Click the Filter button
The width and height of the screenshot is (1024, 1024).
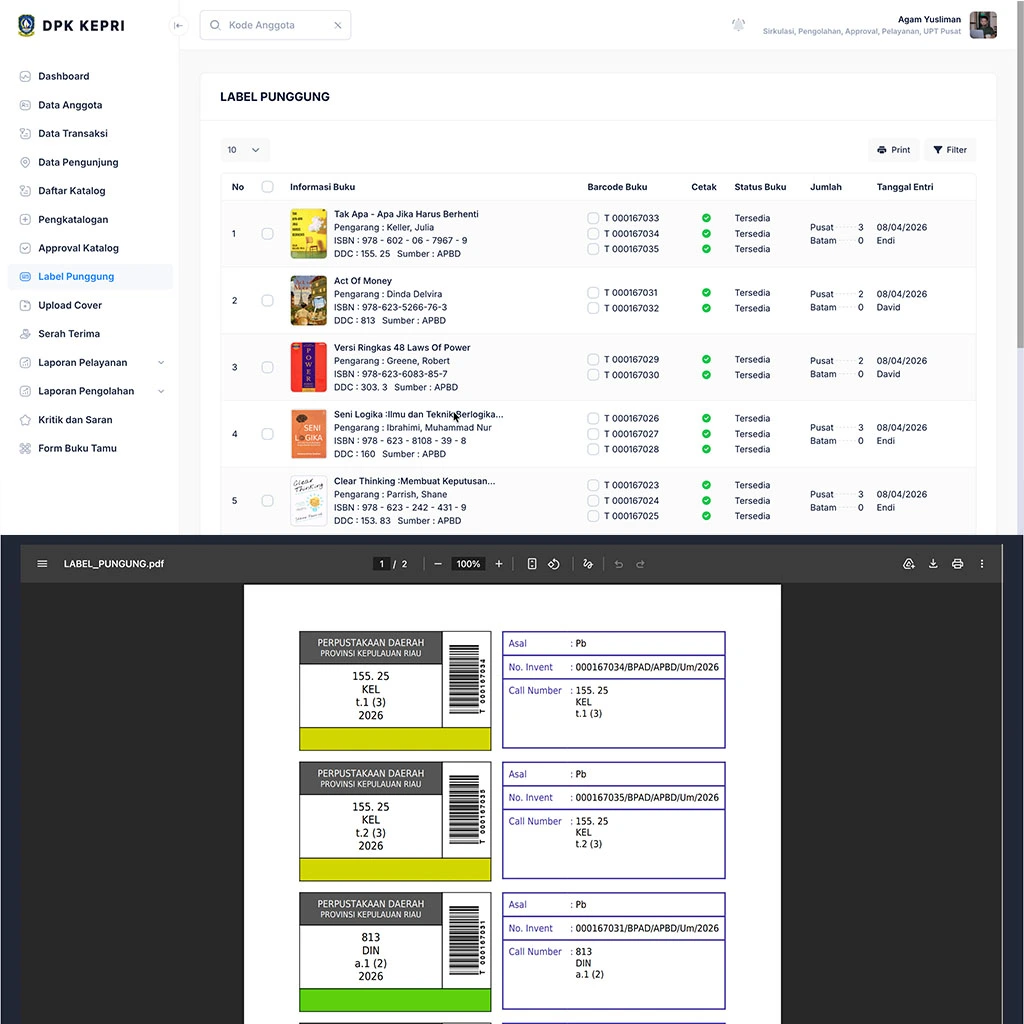(950, 150)
